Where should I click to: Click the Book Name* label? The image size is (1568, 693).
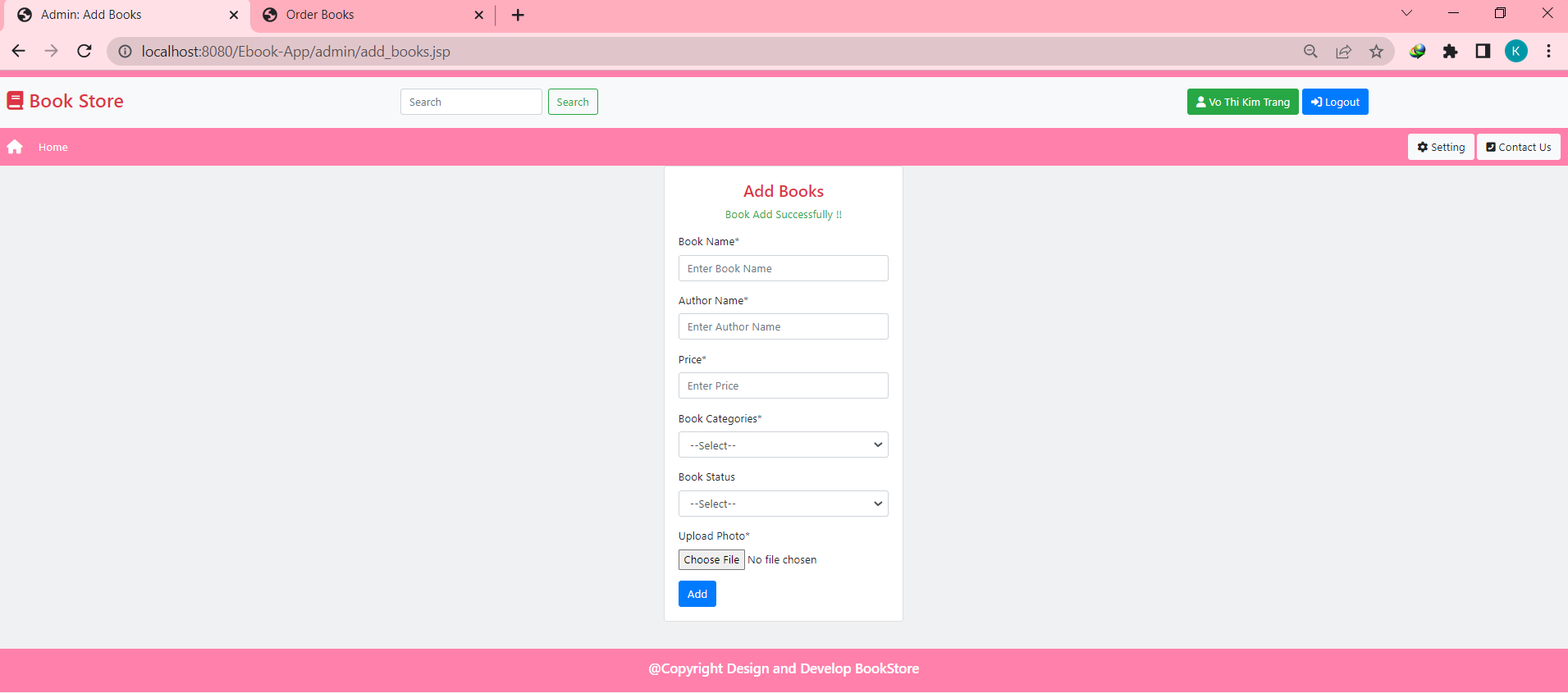(x=709, y=242)
